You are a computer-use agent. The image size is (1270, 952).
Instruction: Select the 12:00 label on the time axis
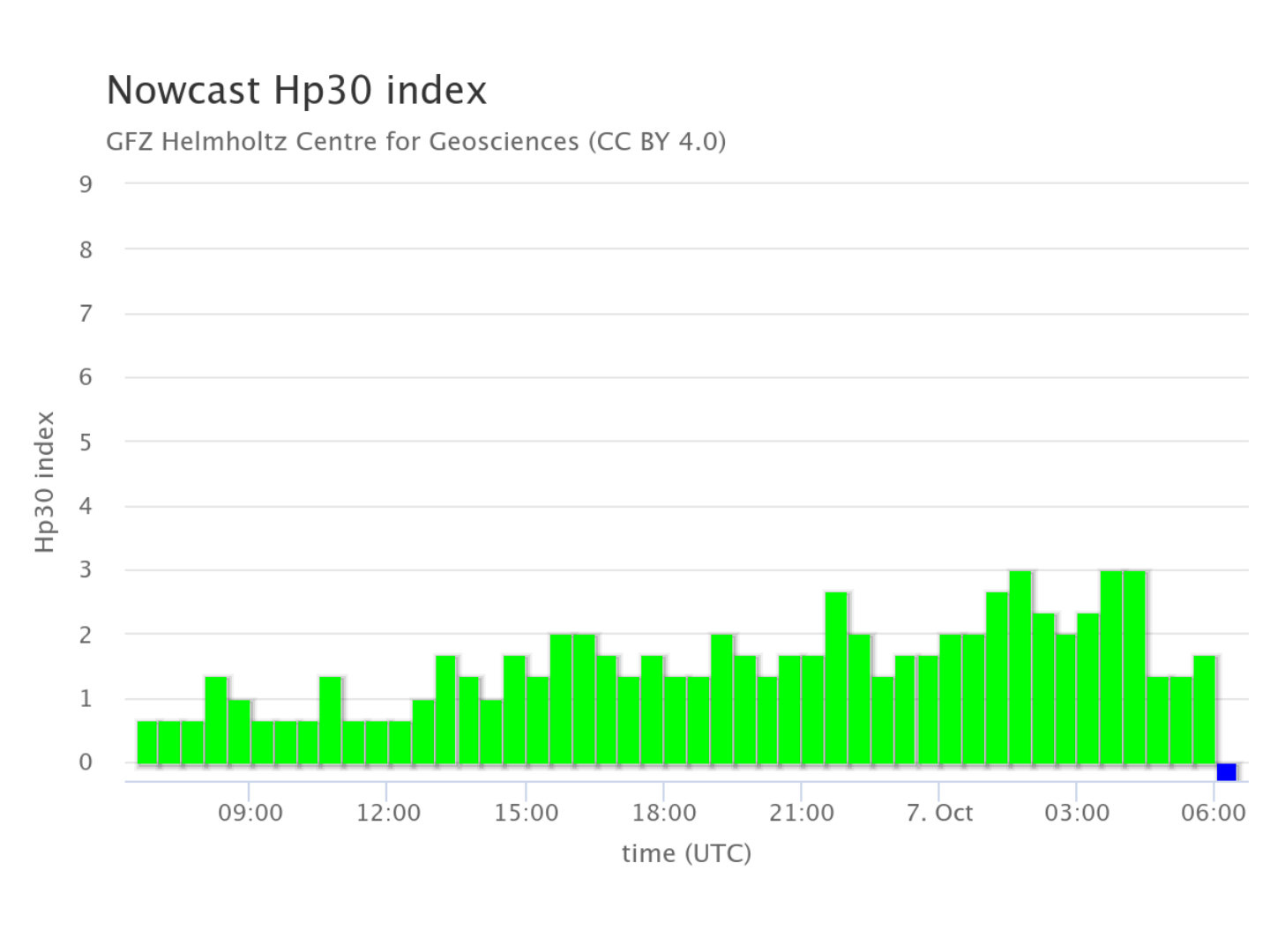pos(388,812)
